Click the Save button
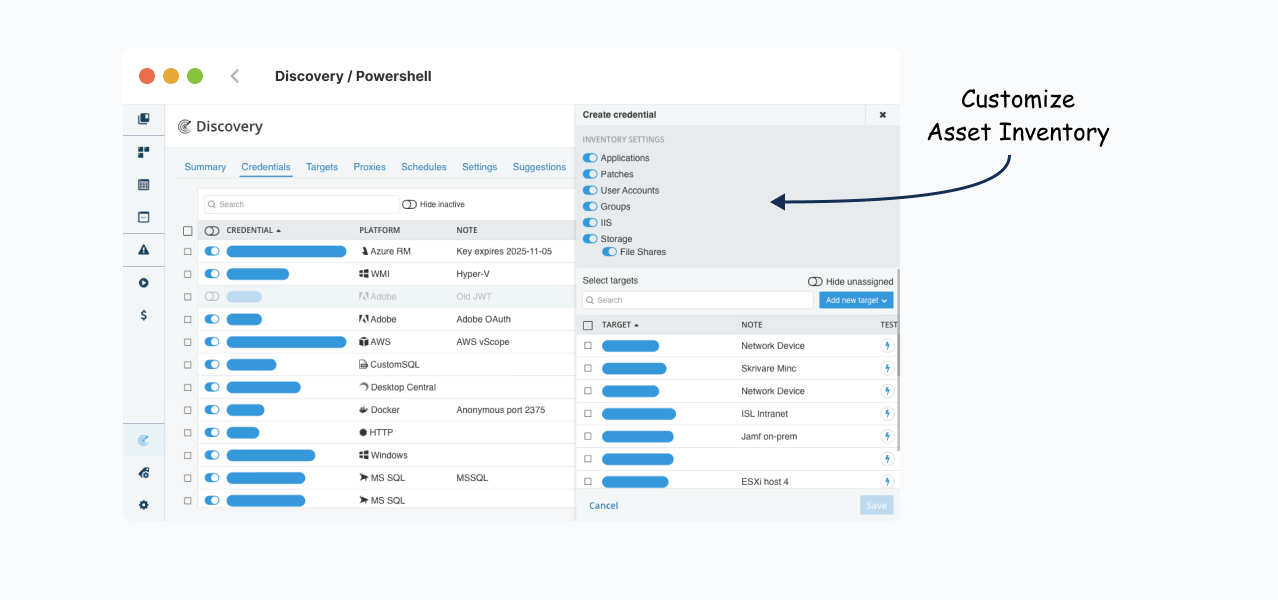 click(876, 506)
